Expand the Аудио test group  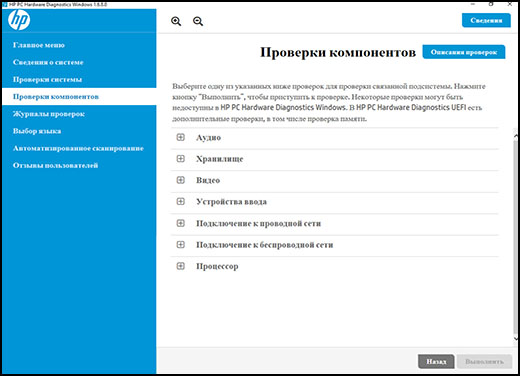[x=180, y=137]
